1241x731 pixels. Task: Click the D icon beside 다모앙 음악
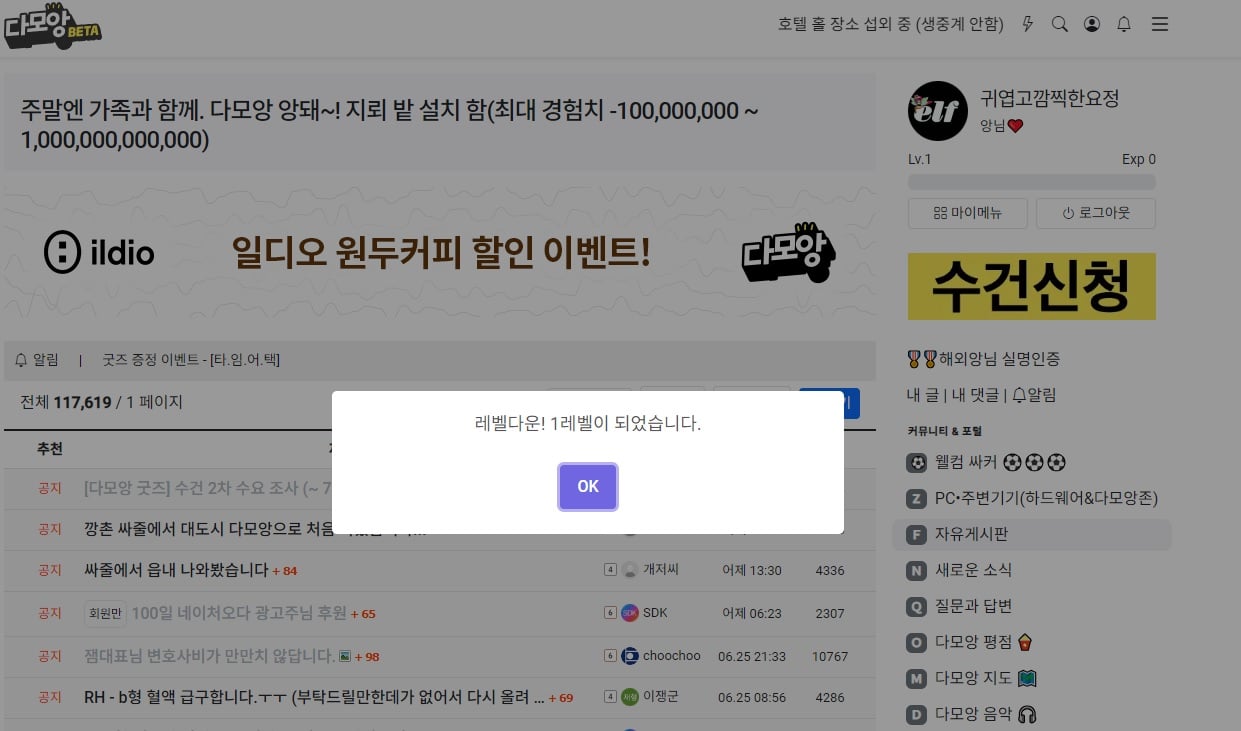coord(916,714)
